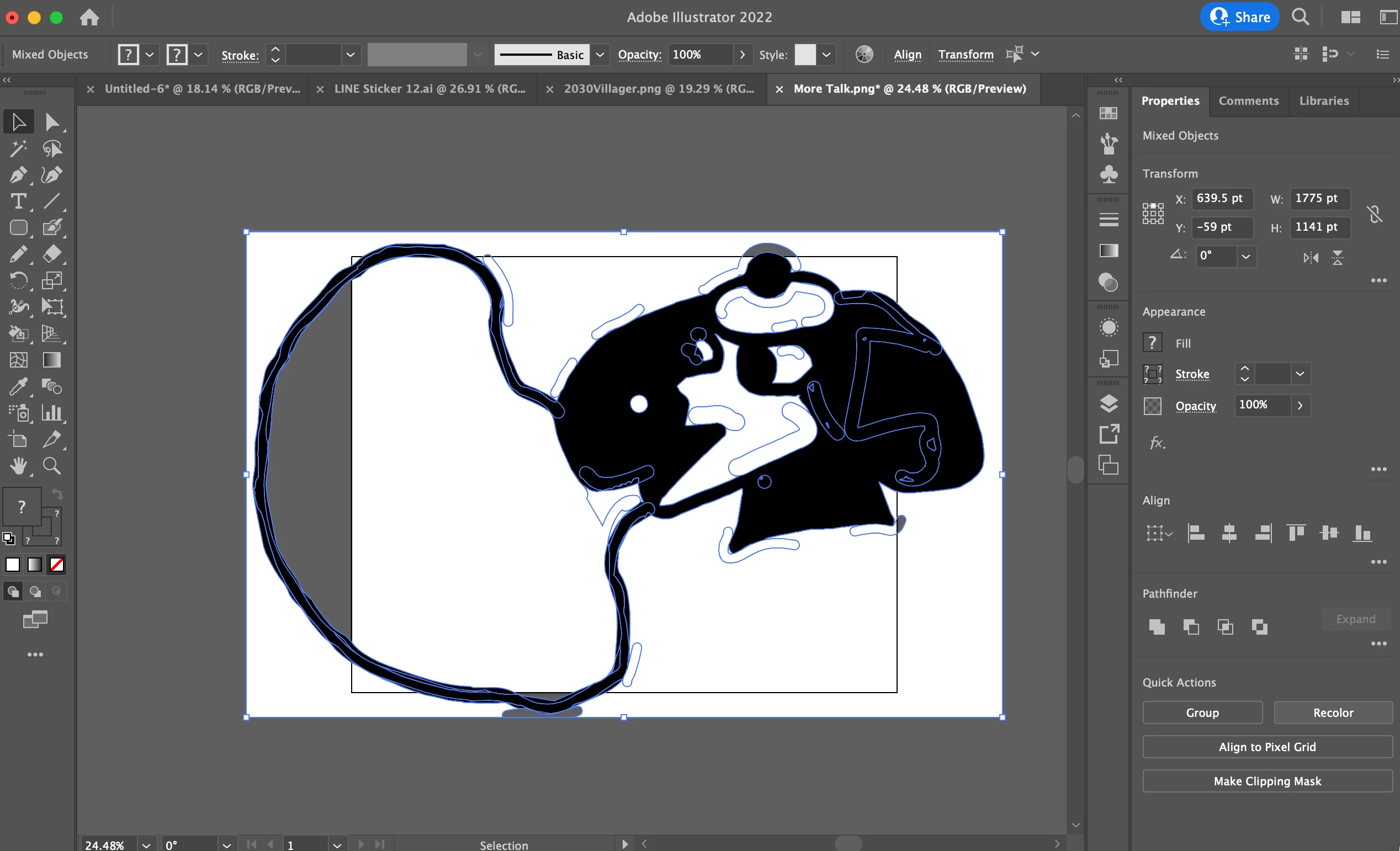Click the Unite pathfinder icon
1400x851 pixels.
pyautogui.click(x=1156, y=626)
